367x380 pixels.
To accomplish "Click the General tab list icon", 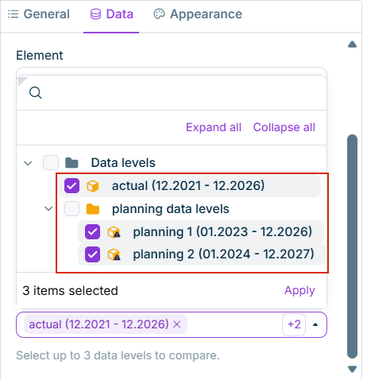I will tap(13, 14).
